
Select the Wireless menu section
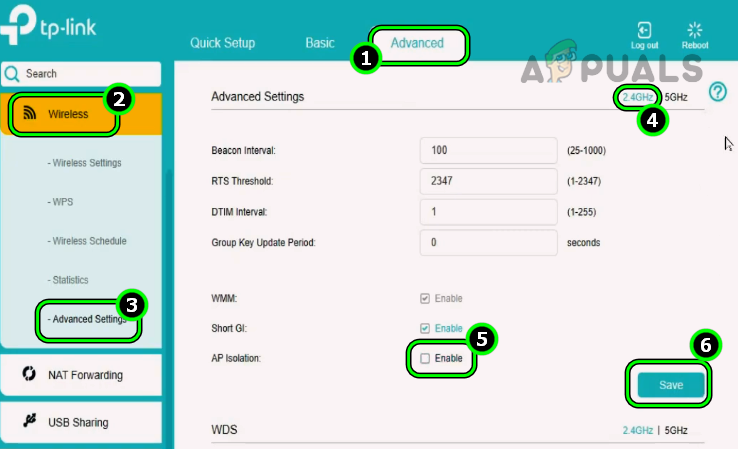[x=81, y=113]
